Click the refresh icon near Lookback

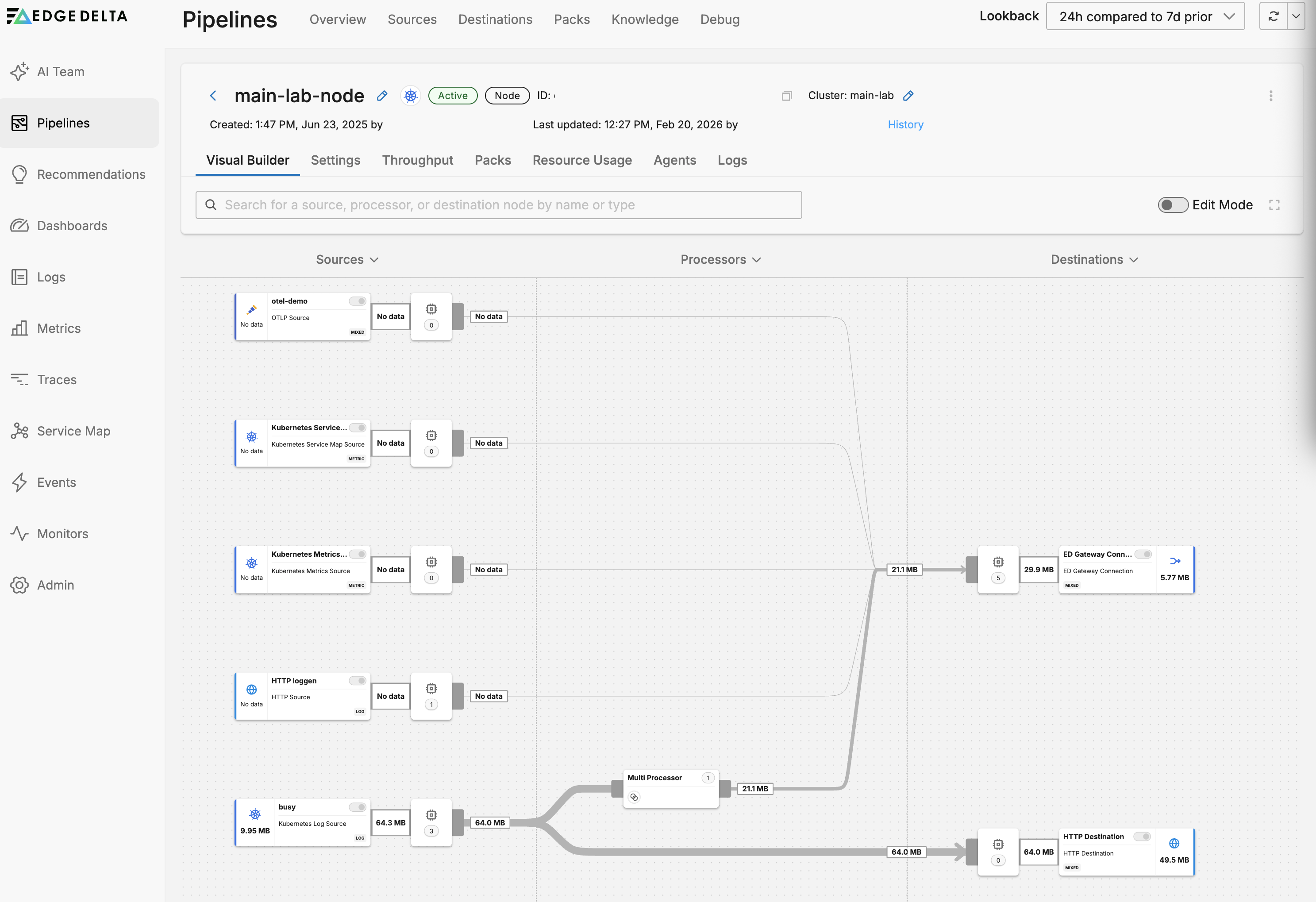pos(1273,16)
